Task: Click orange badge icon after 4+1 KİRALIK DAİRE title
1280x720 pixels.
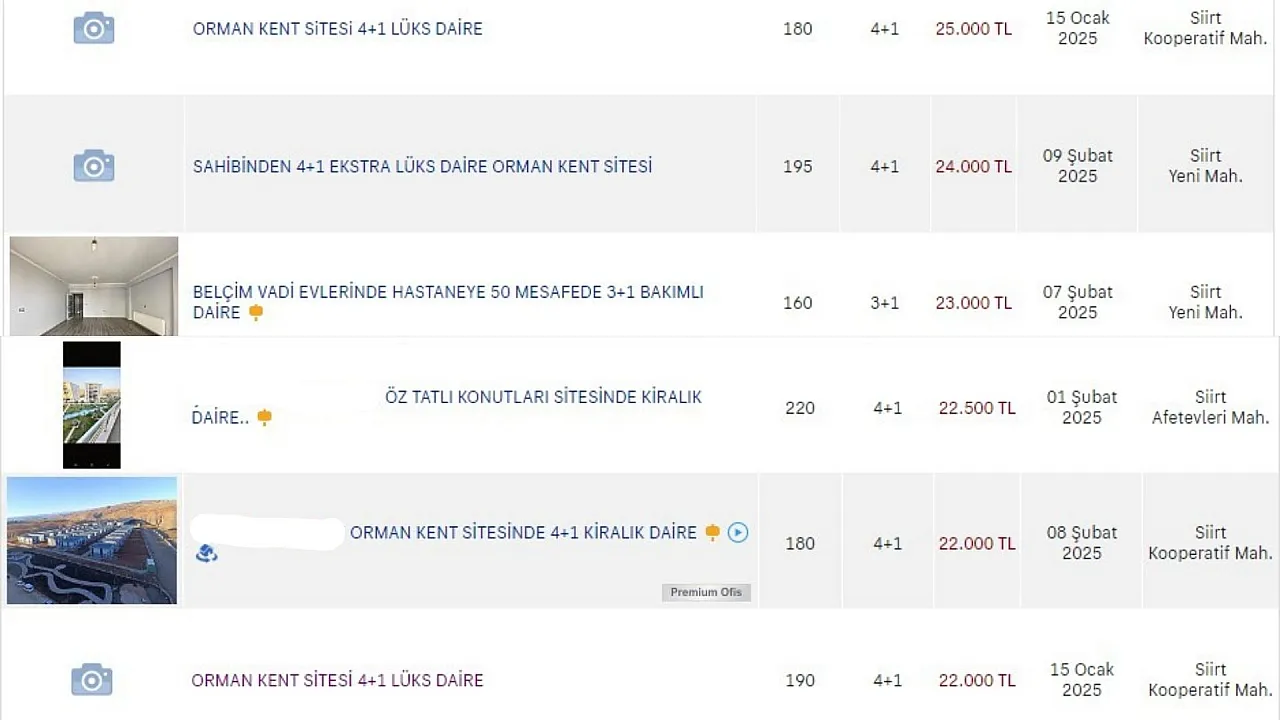Action: tap(712, 532)
